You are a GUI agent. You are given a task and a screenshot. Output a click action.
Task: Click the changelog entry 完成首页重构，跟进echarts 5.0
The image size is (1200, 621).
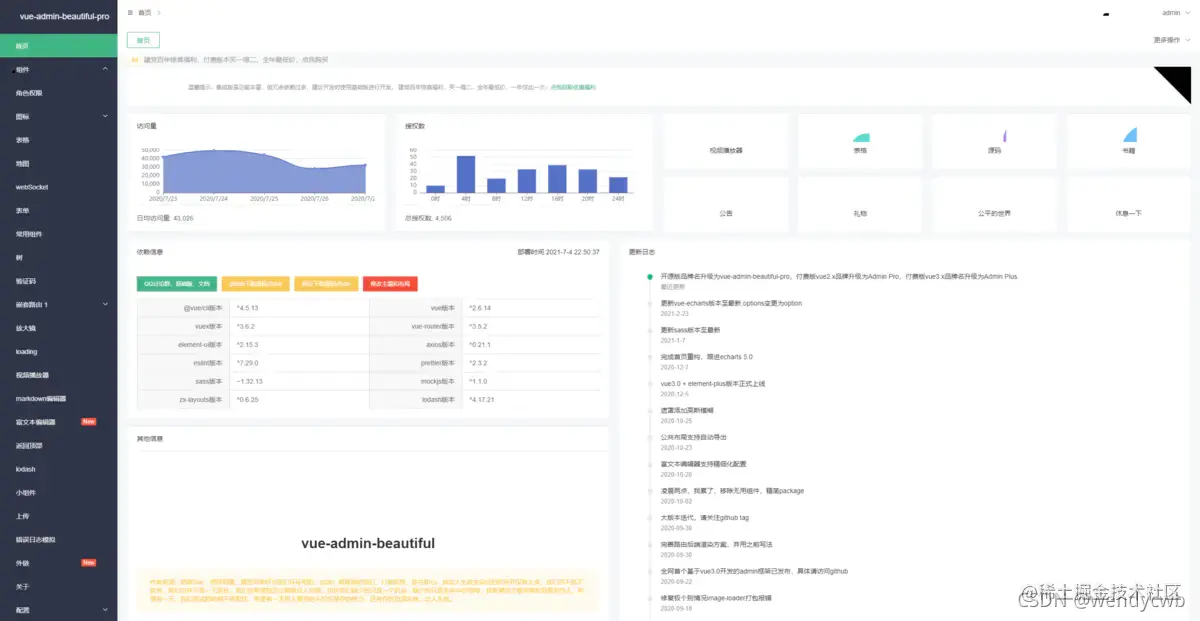(707, 356)
